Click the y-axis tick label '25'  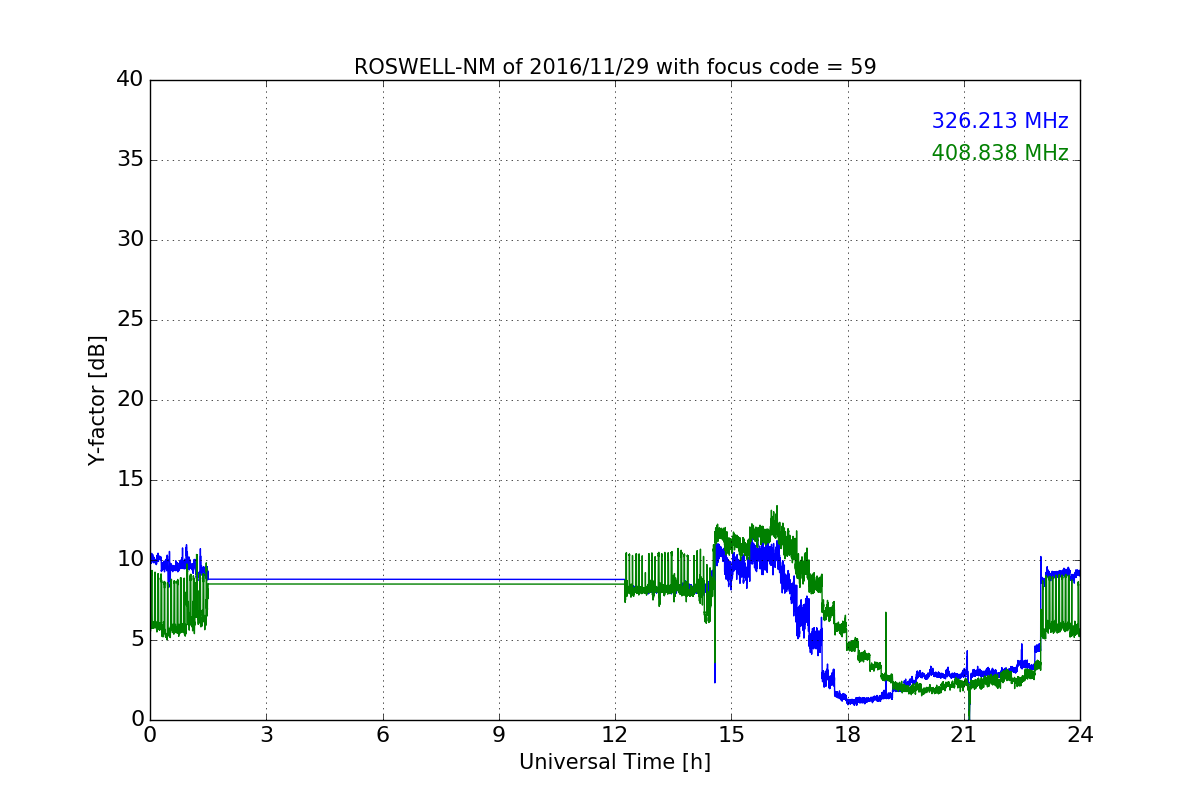tap(130, 320)
